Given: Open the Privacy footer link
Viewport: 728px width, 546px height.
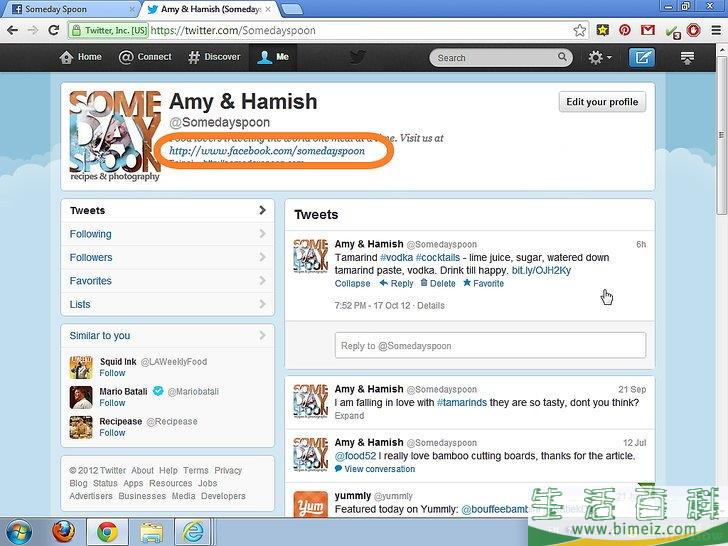Looking at the screenshot, I should [228, 470].
